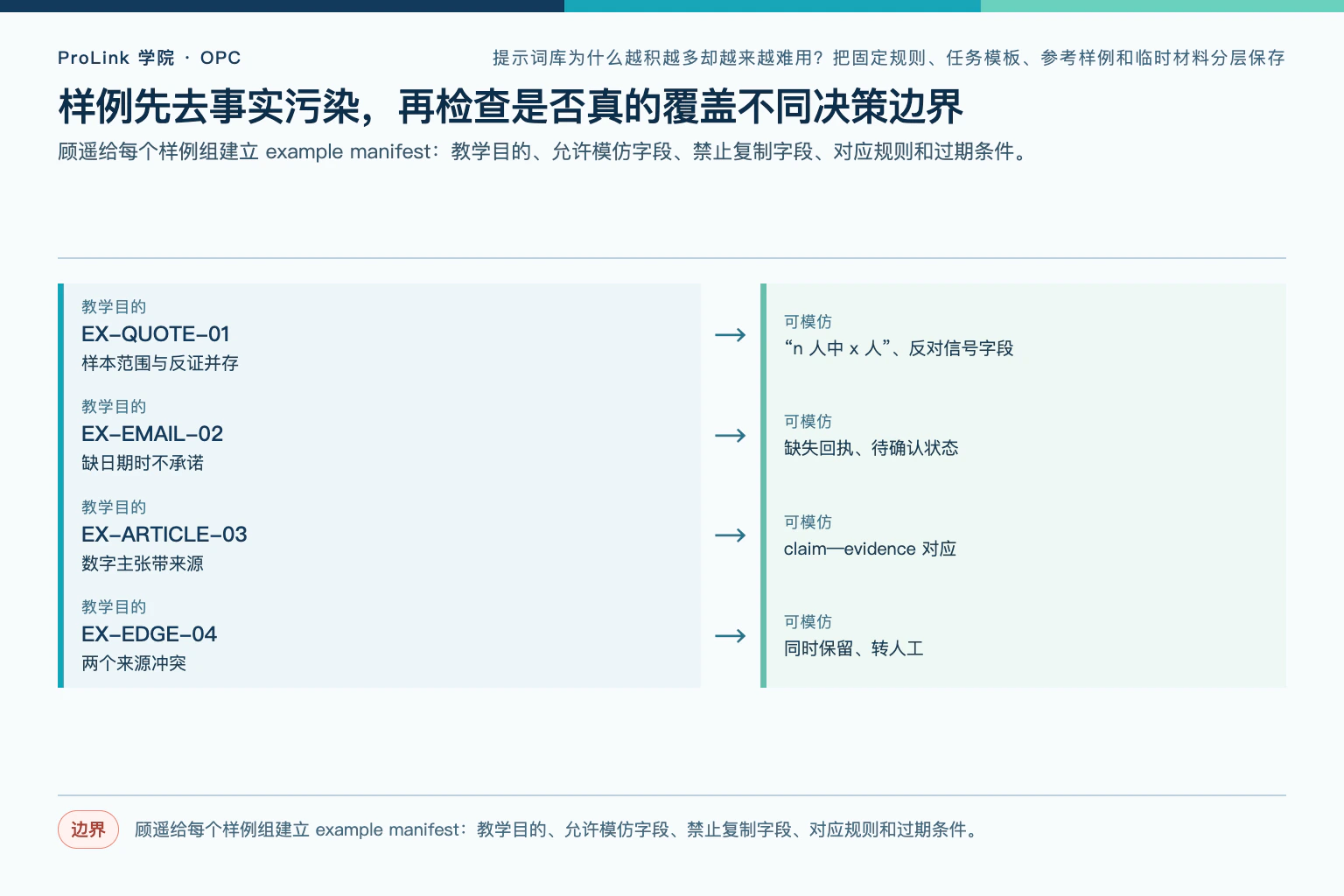Click 可模仿 label above 反对信号字段

(x=808, y=322)
